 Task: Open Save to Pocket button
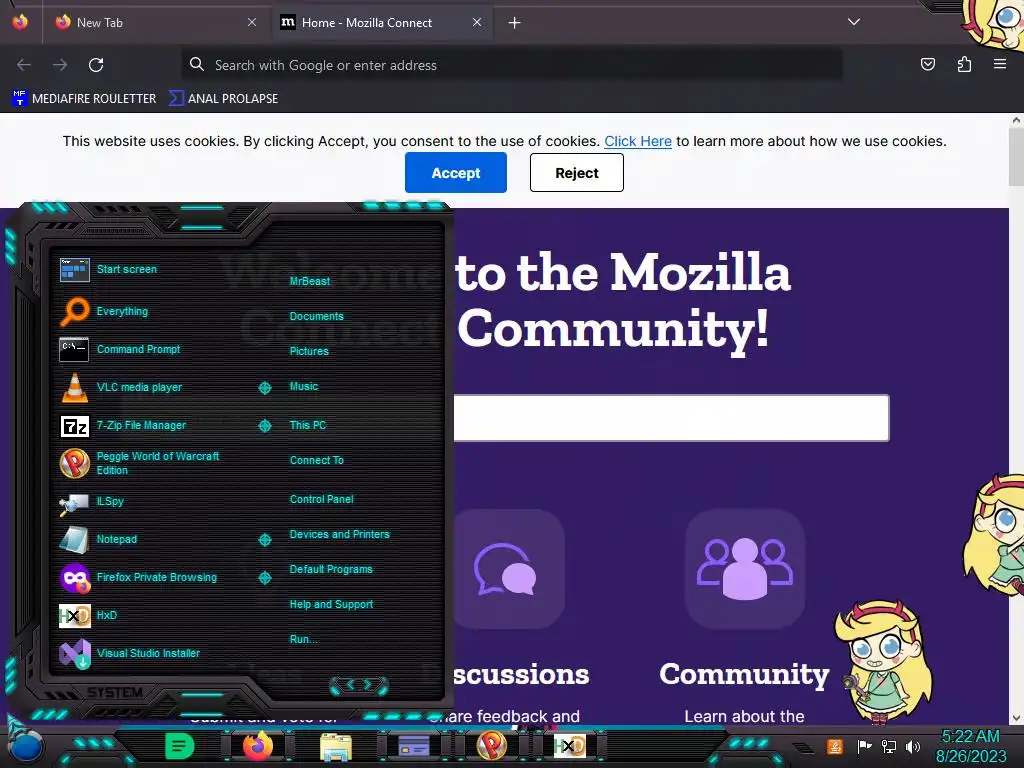pyautogui.click(x=928, y=64)
